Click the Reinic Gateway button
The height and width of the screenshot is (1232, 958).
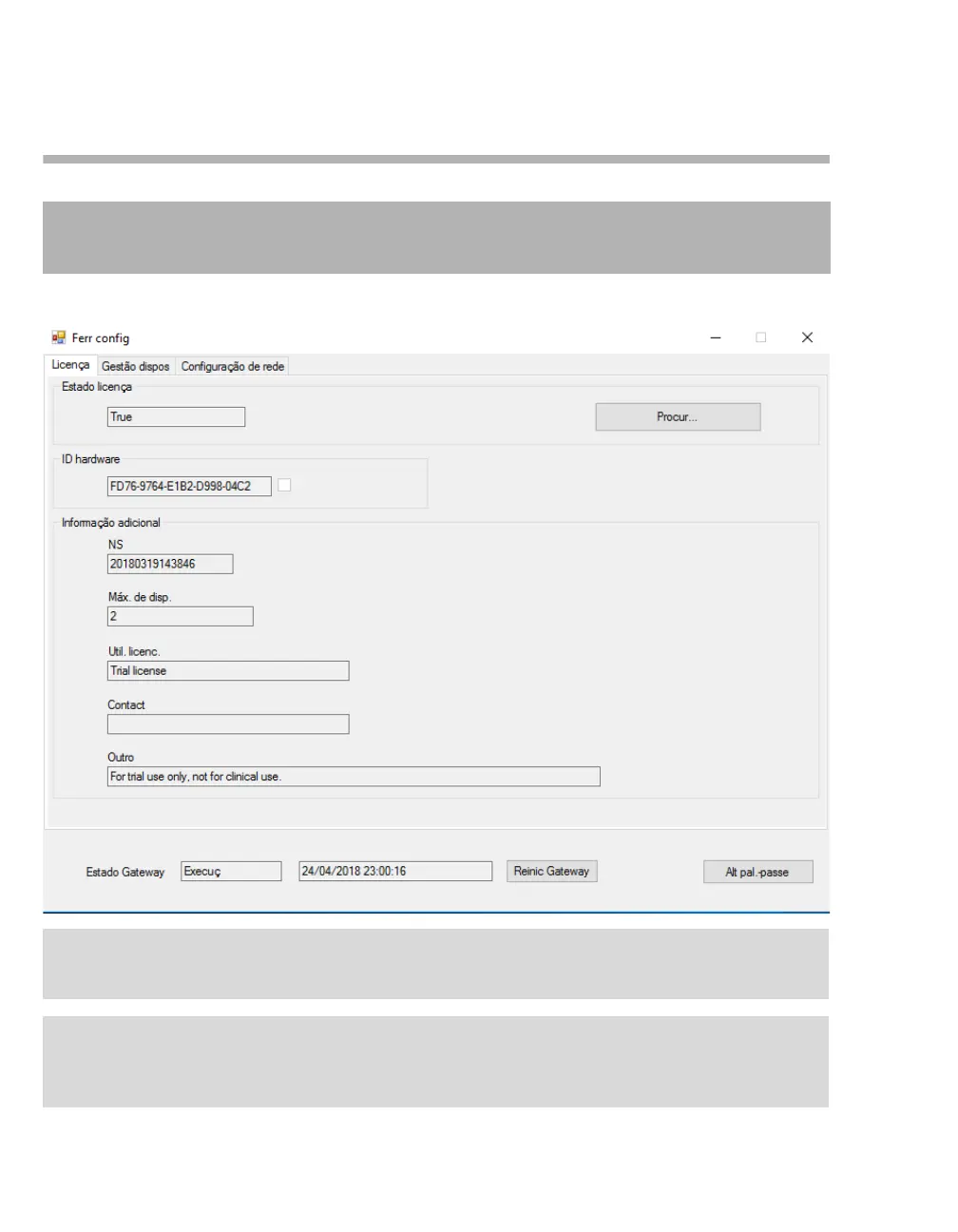point(551,872)
